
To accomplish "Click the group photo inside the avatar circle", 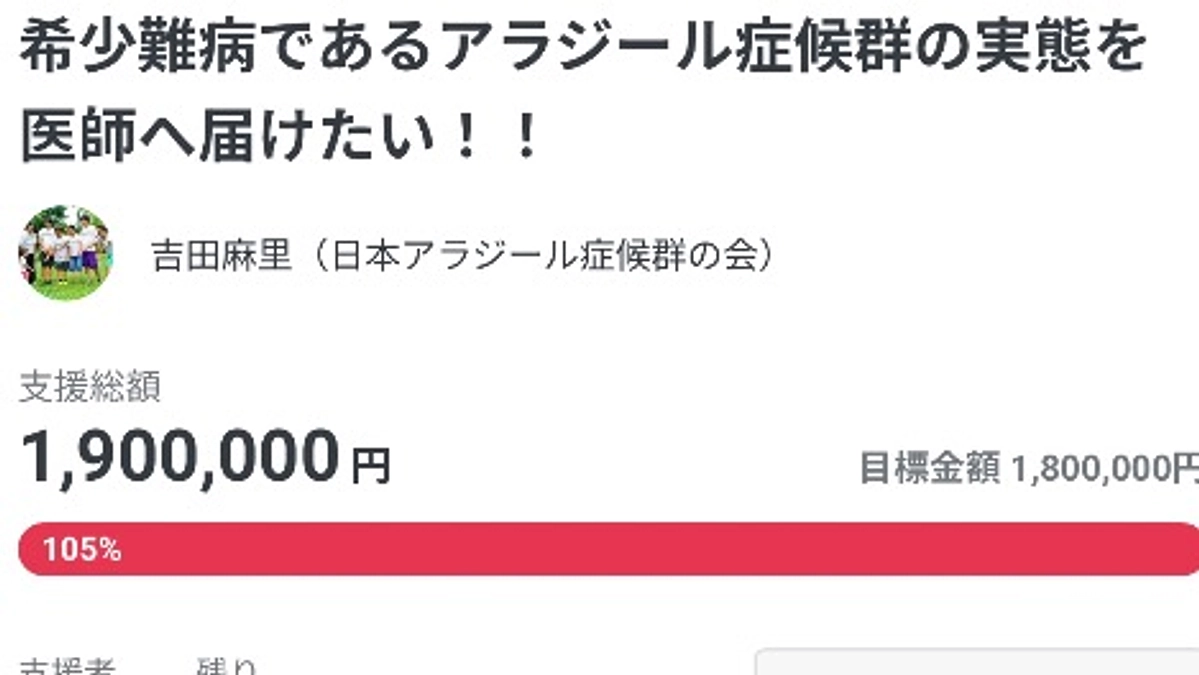I will pos(63,251).
